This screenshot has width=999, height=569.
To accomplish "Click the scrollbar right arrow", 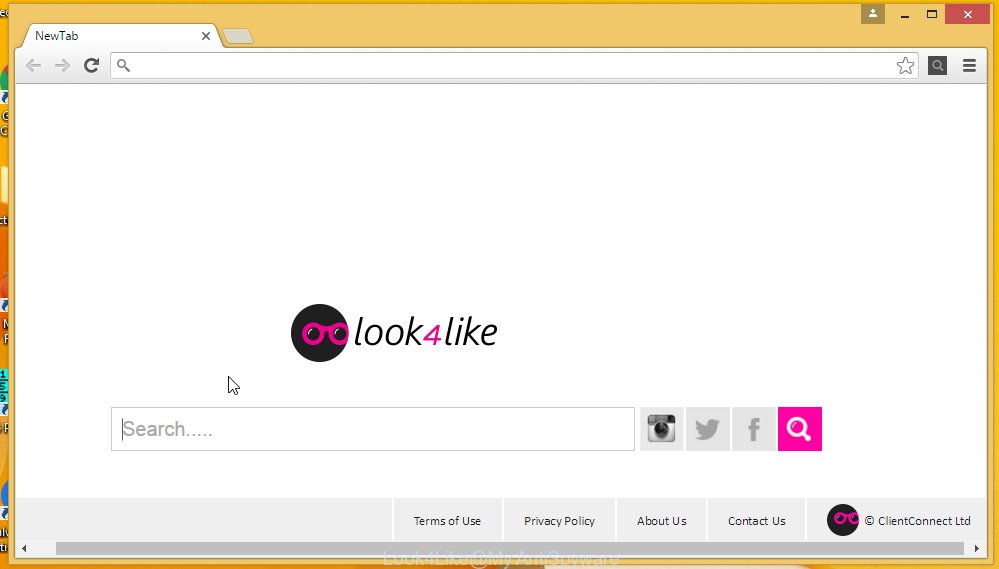I will click(976, 548).
